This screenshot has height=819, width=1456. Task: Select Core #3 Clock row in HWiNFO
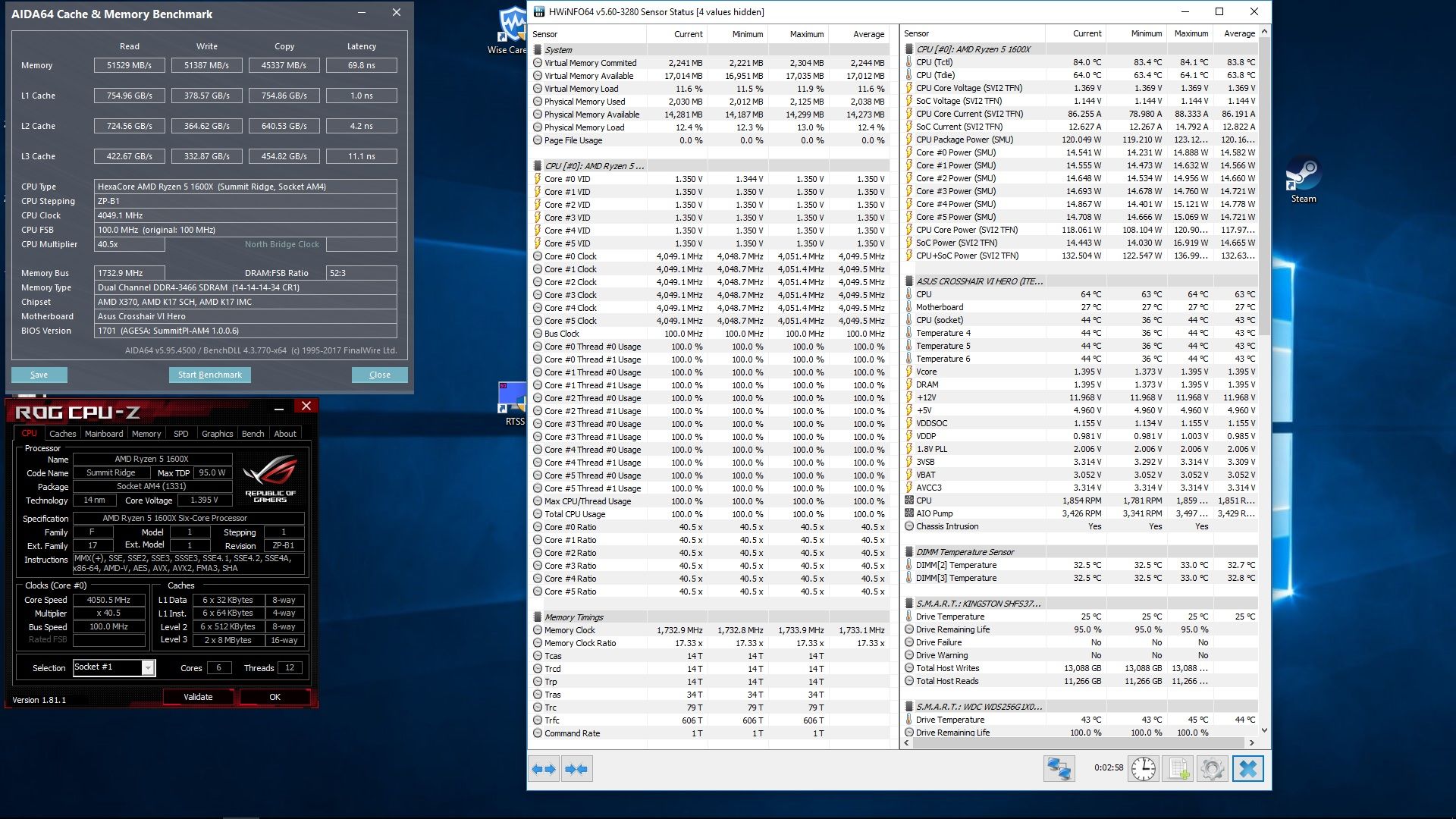709,295
